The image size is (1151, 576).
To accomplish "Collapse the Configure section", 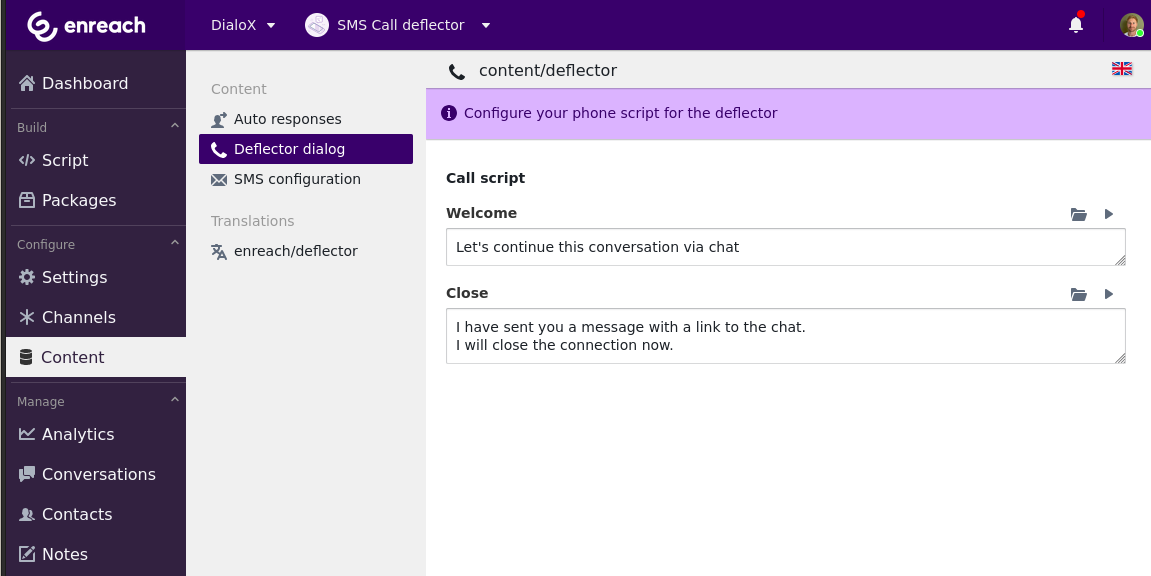I will (174, 244).
